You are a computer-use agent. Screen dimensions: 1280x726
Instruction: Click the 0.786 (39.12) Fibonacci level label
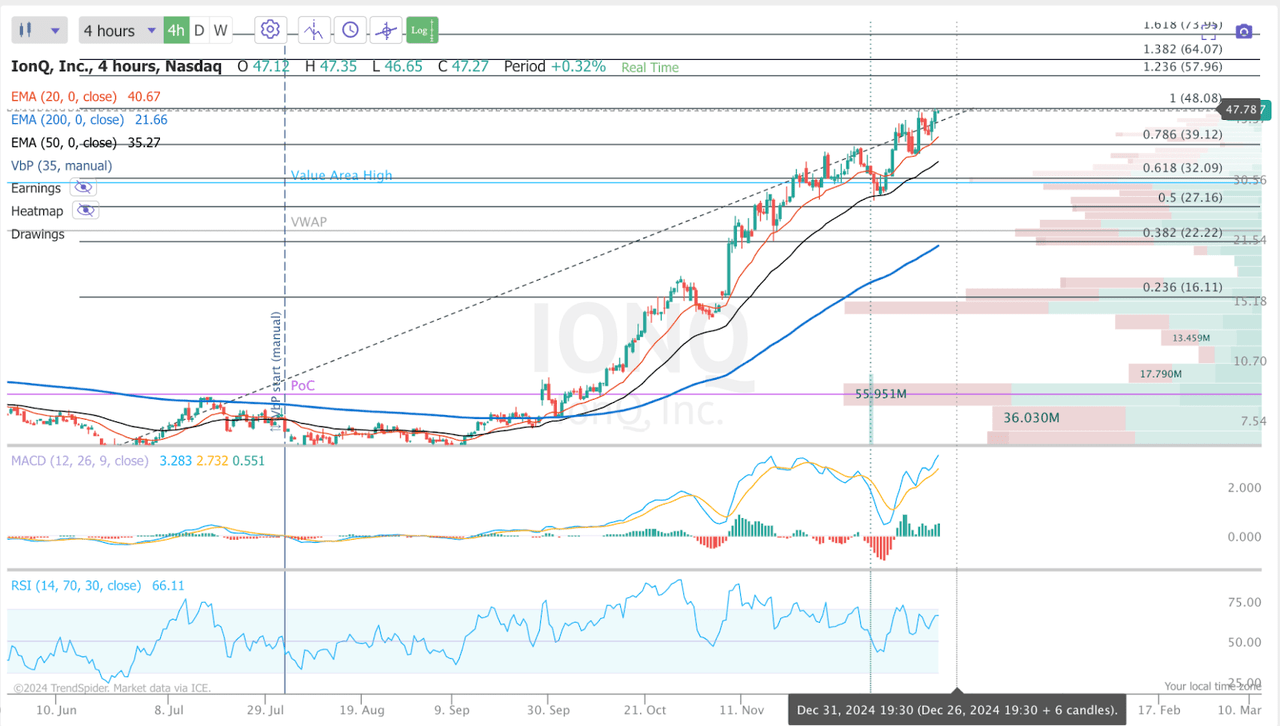coord(1183,134)
